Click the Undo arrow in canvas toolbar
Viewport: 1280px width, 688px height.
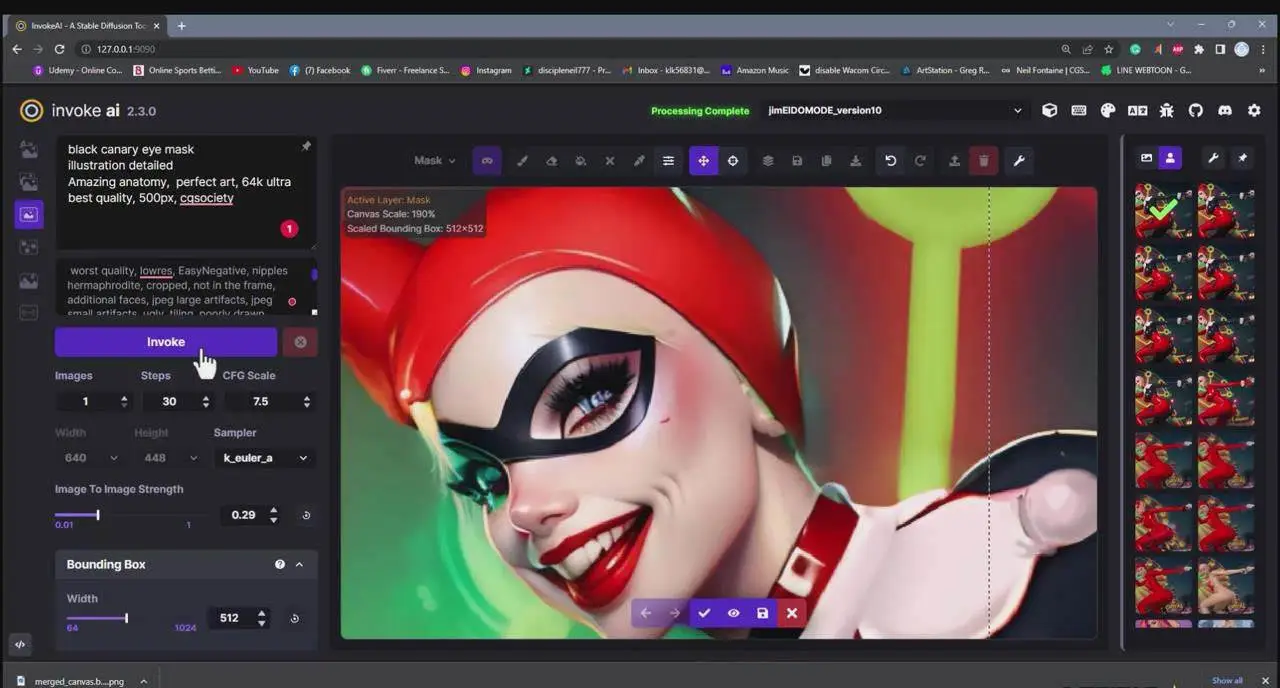(890, 161)
